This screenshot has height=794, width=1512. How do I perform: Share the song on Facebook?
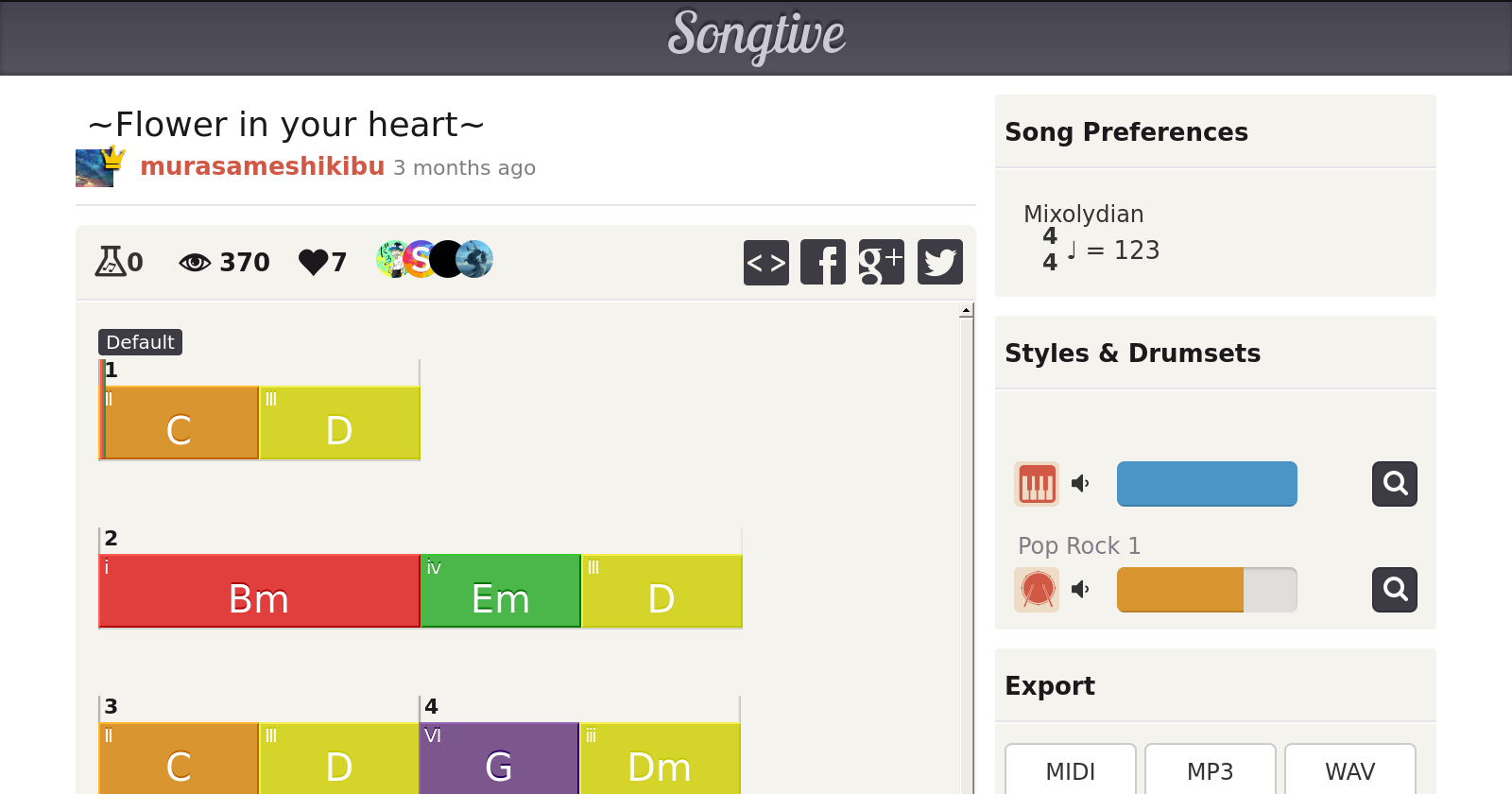click(823, 262)
